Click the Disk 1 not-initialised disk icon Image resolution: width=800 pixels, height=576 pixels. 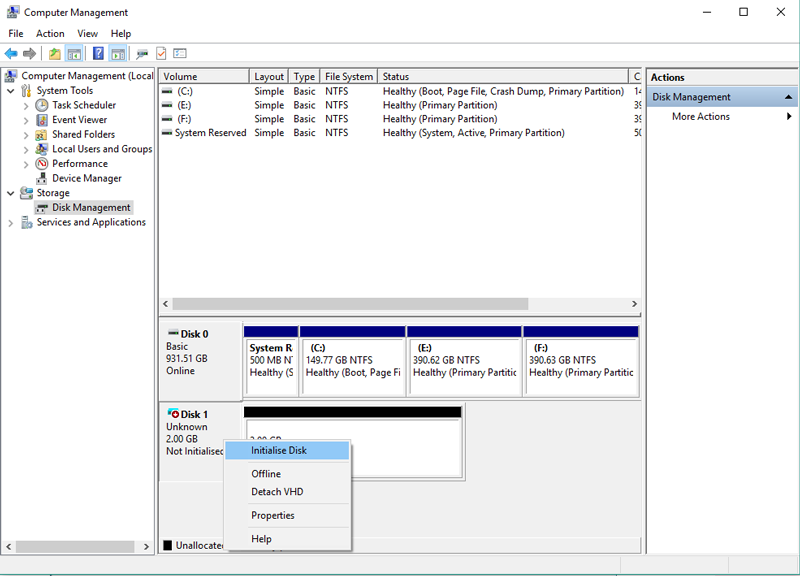(173, 413)
